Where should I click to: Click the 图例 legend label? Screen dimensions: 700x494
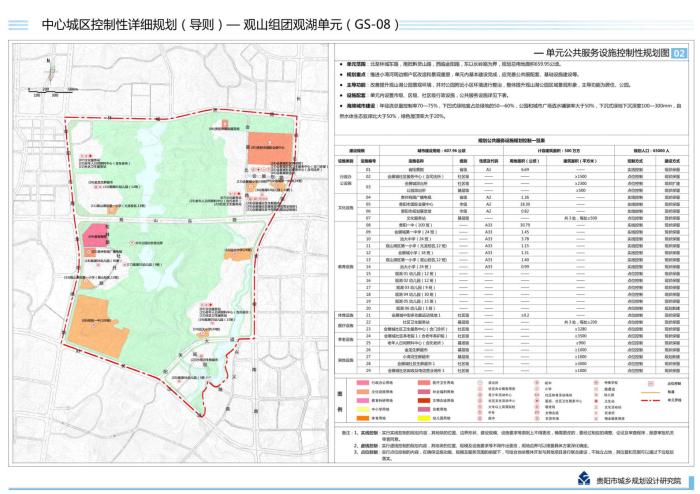[340, 401]
